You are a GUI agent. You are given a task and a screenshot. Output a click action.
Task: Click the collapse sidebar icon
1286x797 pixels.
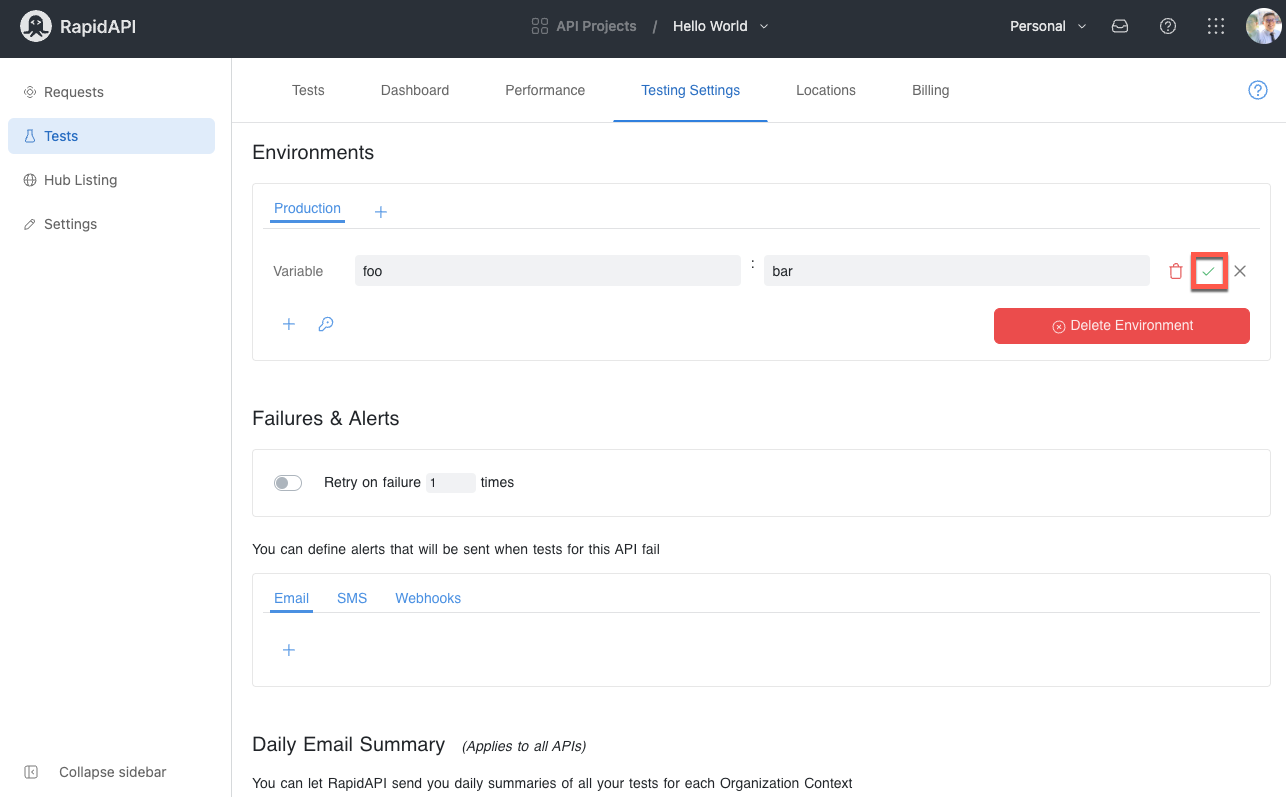(x=31, y=772)
